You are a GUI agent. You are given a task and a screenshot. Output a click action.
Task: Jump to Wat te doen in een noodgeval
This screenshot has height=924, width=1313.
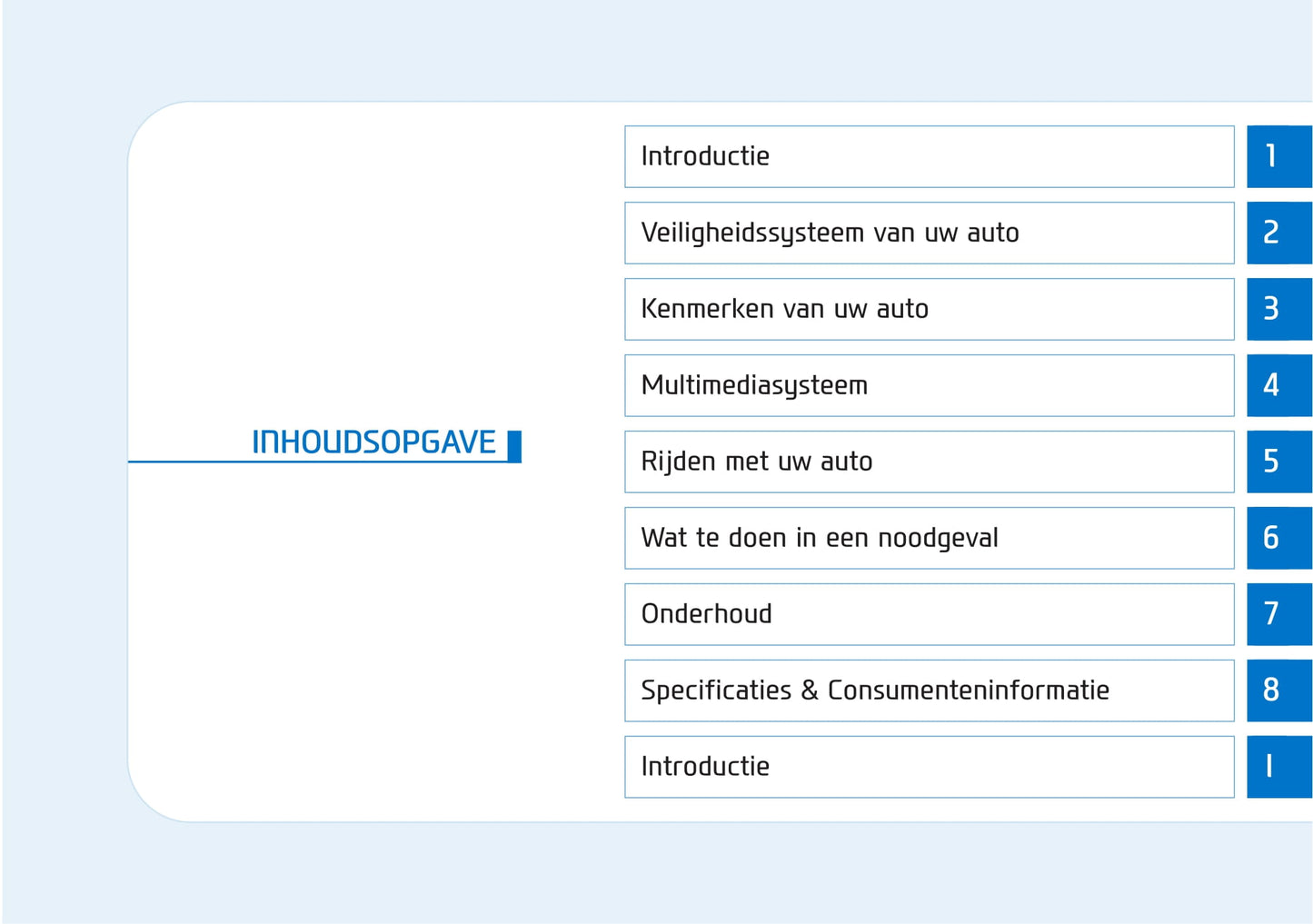coord(929,538)
